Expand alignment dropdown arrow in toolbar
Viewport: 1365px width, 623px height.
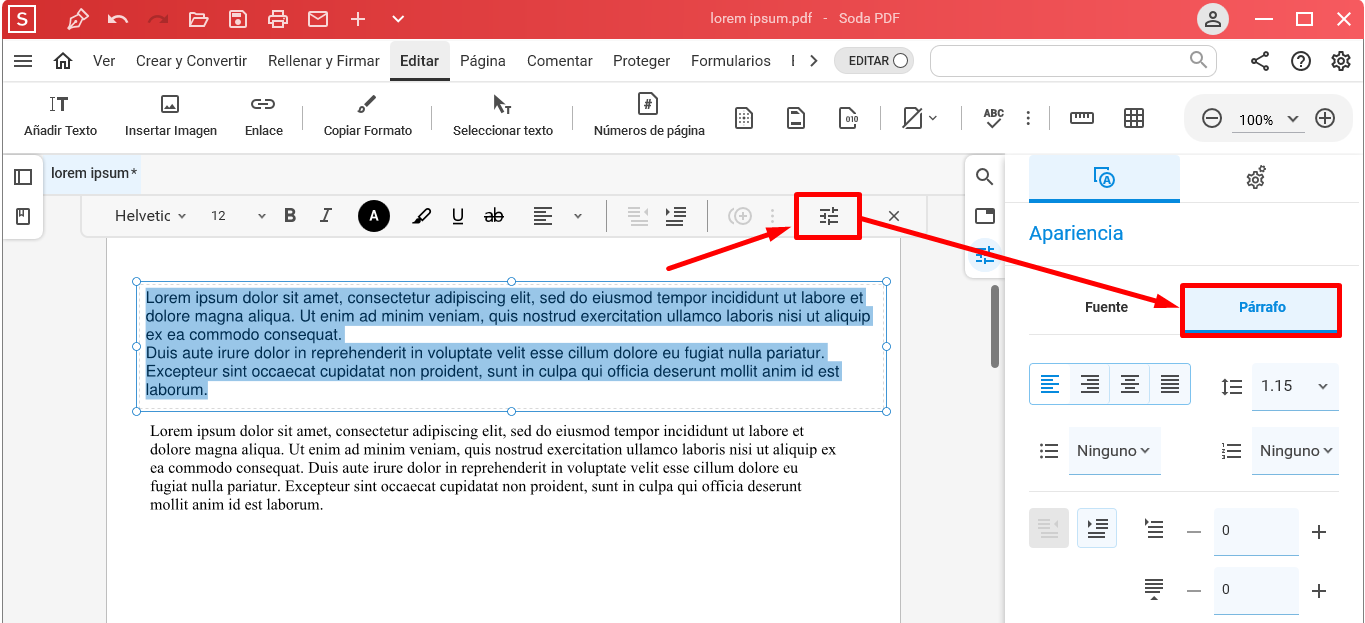point(577,216)
